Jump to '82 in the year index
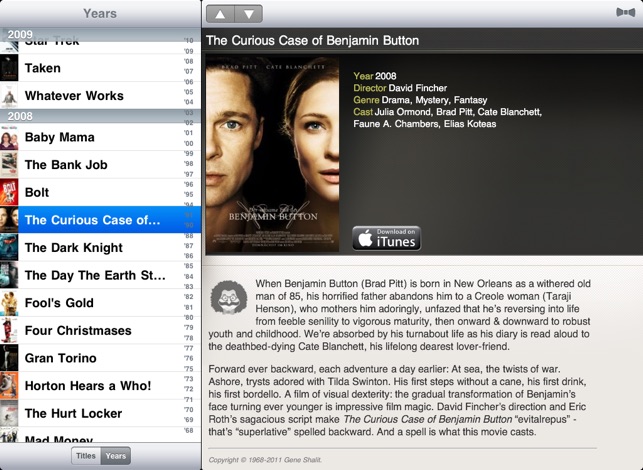Image resolution: width=643 pixels, height=470 pixels. point(189,297)
